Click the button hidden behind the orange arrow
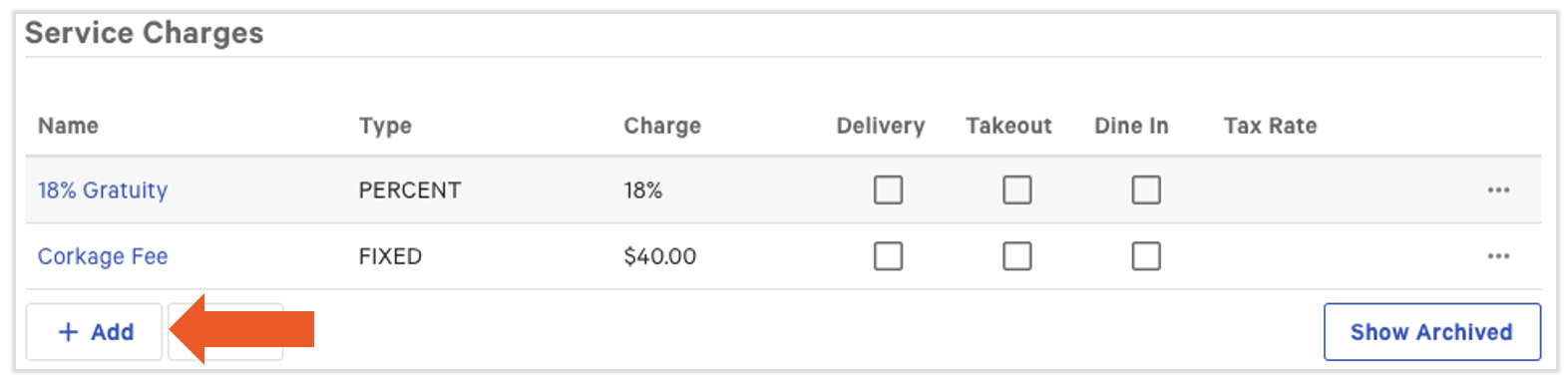Viewport: 1568px width, 383px height. (225, 332)
